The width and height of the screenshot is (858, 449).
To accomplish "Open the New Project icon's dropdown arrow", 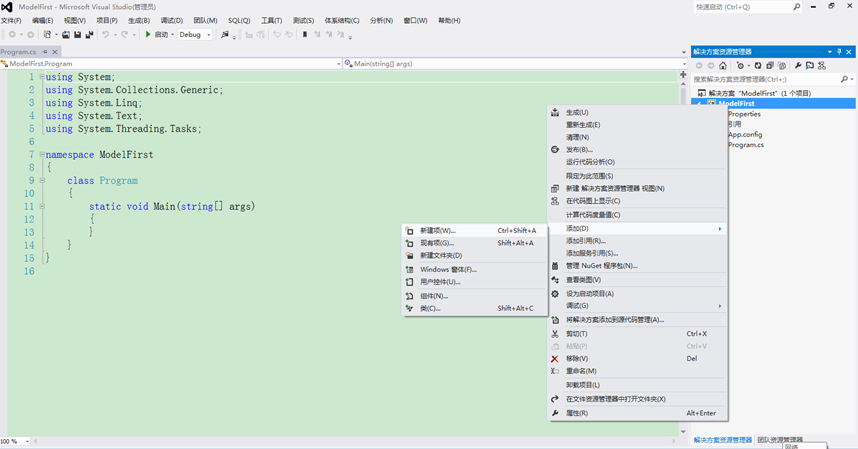I will click(56, 34).
